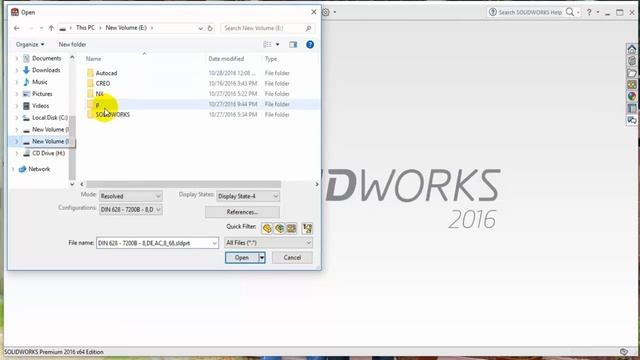Toggle Quick Filter for top-level assemblies
The width and height of the screenshot is (640, 360).
pyautogui.click(x=307, y=228)
